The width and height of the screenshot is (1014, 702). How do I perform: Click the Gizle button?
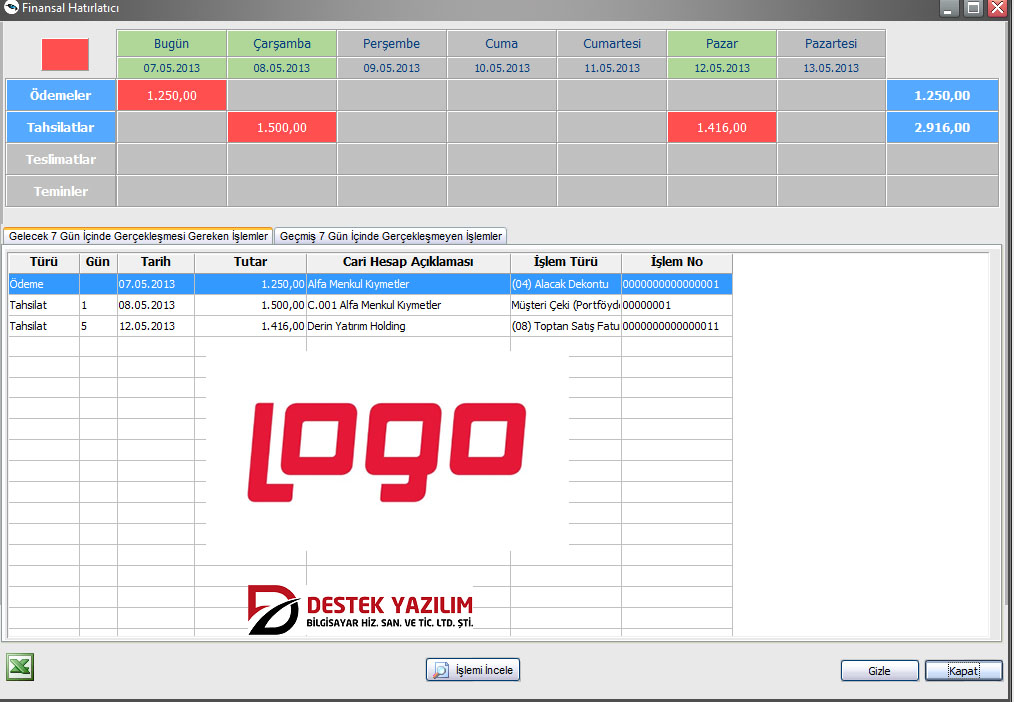[879, 671]
